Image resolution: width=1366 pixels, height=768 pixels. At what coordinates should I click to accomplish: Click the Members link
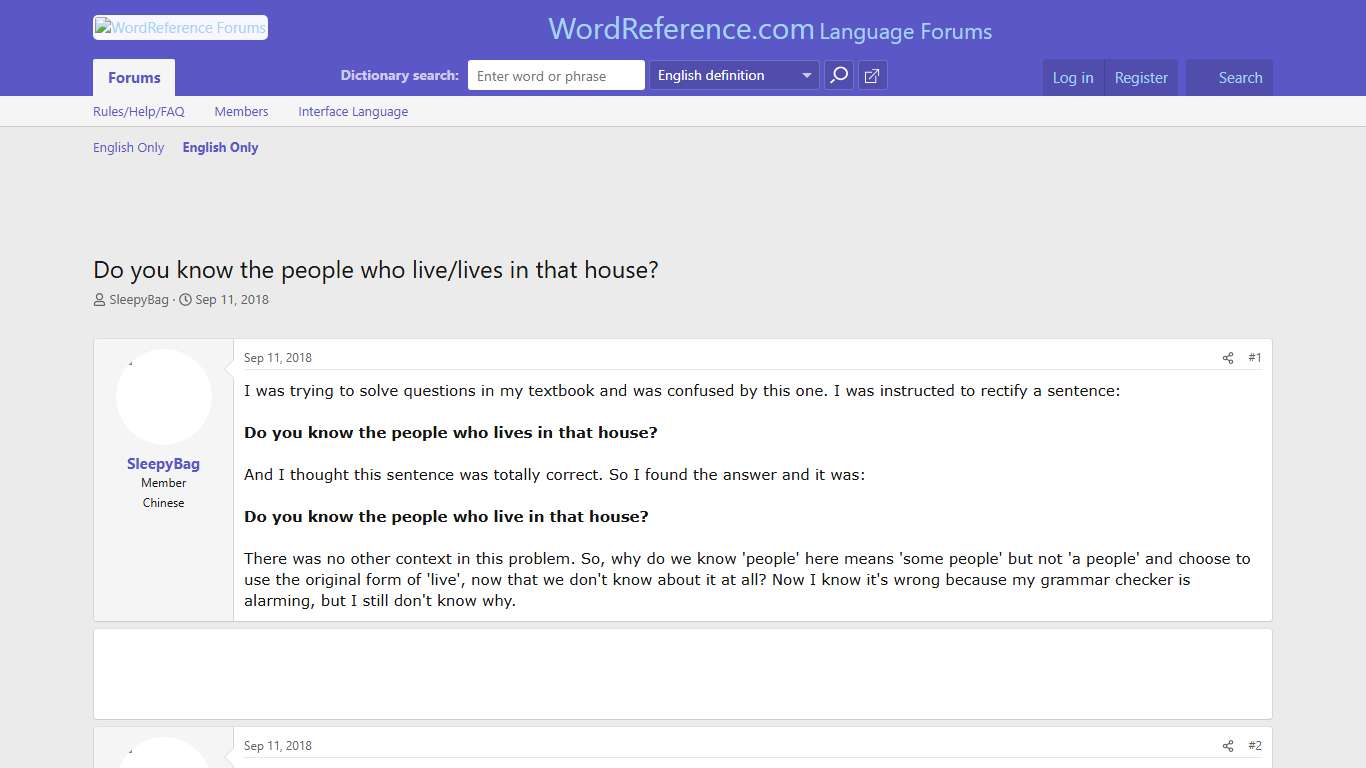click(x=241, y=111)
